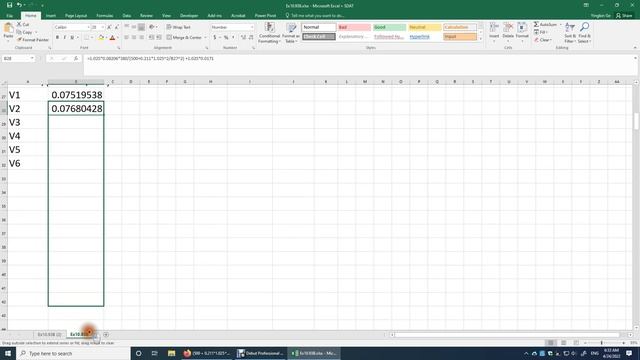The height and width of the screenshot is (360, 640).
Task: Click the orientation text angle icon
Action: tap(151, 27)
